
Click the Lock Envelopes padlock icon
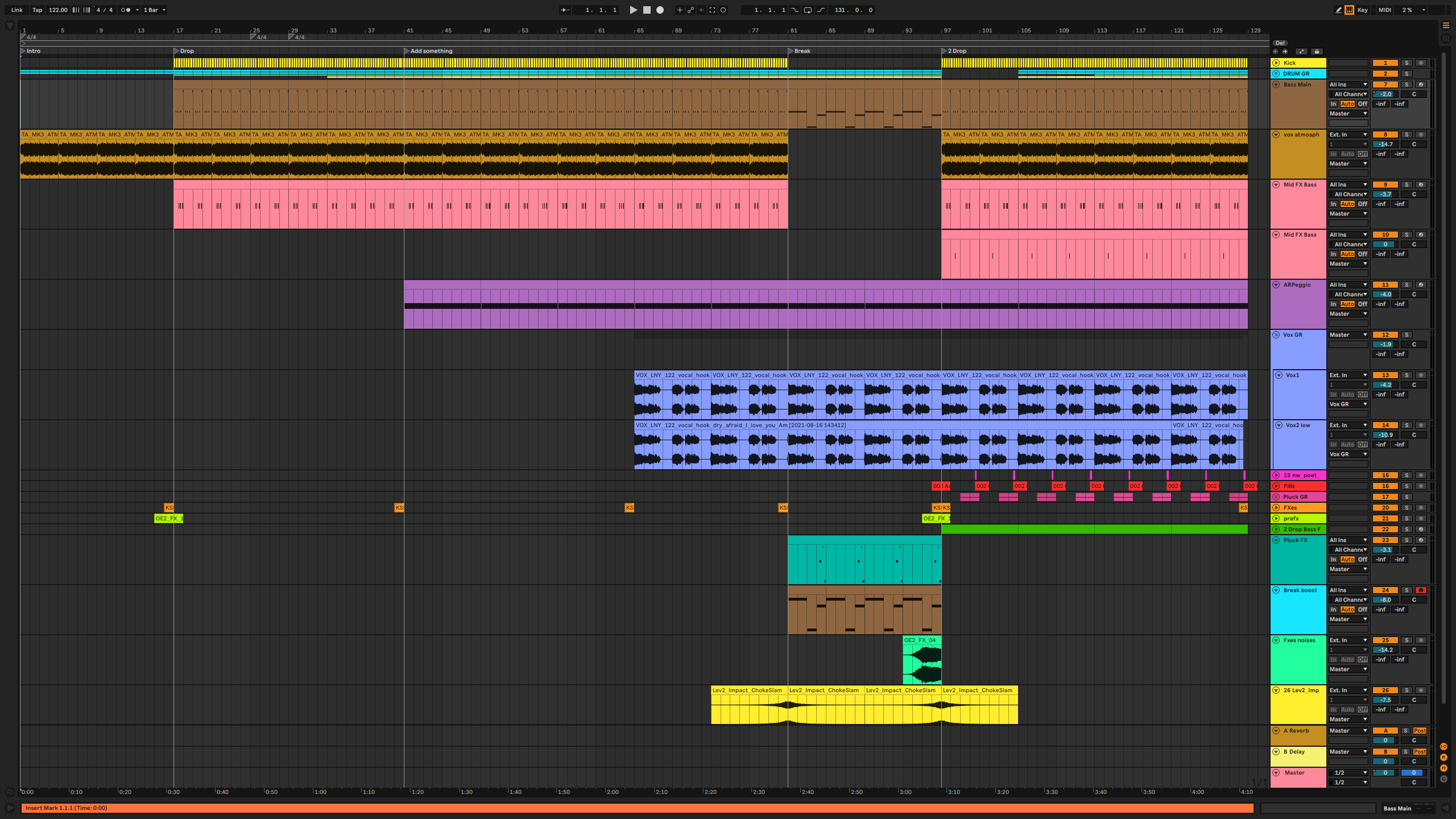(x=1317, y=51)
